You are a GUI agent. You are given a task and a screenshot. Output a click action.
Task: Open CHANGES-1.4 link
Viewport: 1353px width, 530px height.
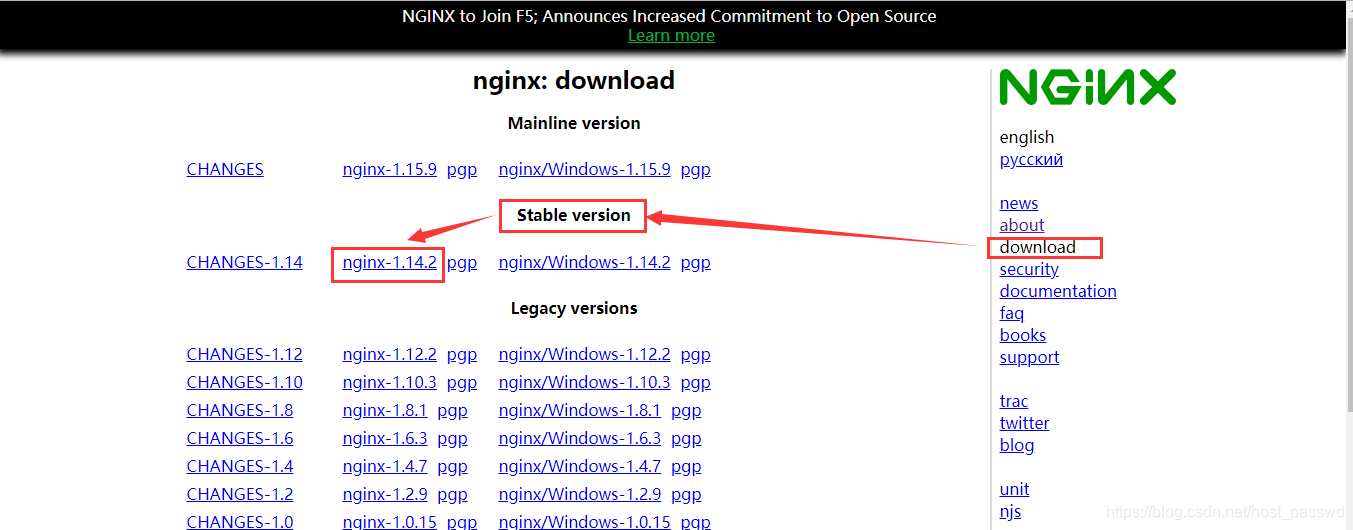click(x=240, y=466)
